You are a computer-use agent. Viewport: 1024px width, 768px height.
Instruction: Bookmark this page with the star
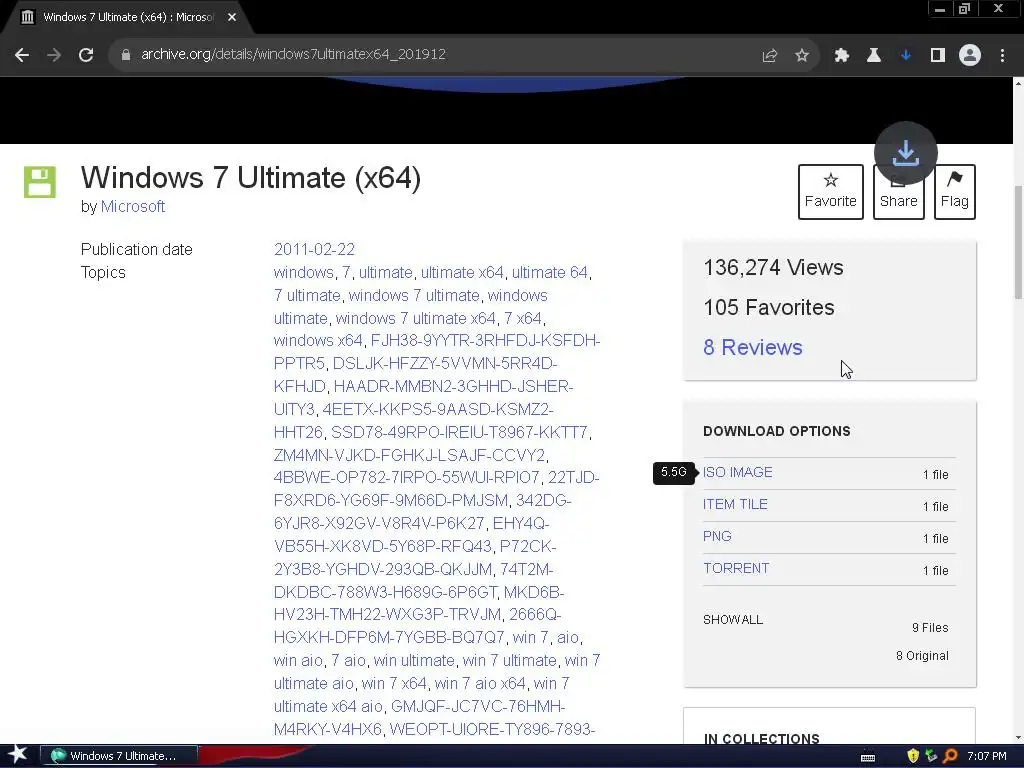click(802, 56)
